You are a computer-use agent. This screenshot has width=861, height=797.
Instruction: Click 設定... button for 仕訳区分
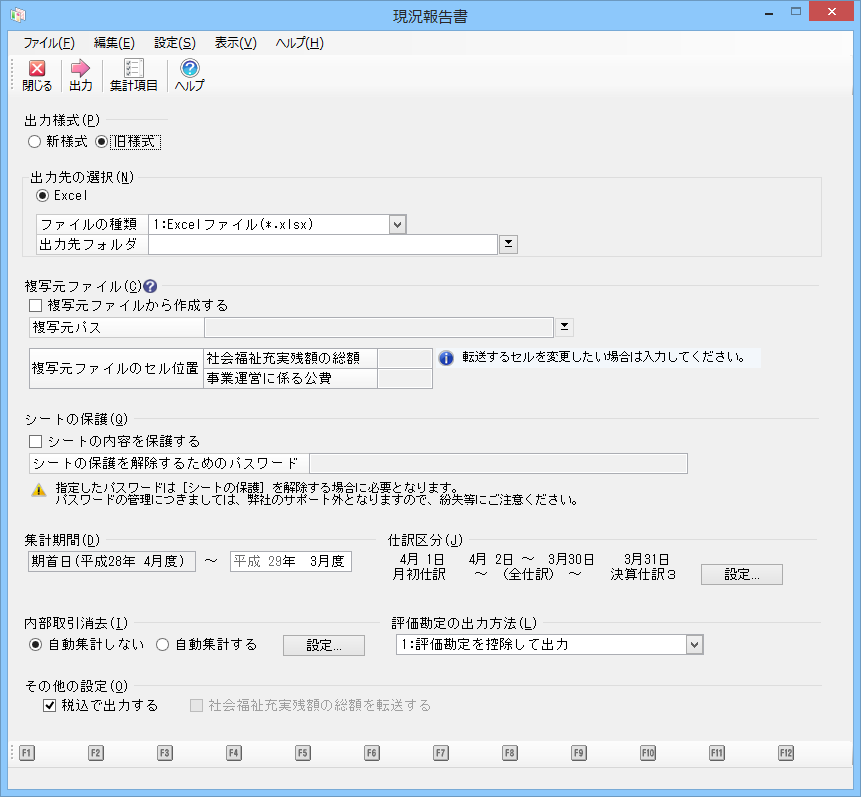[741, 575]
